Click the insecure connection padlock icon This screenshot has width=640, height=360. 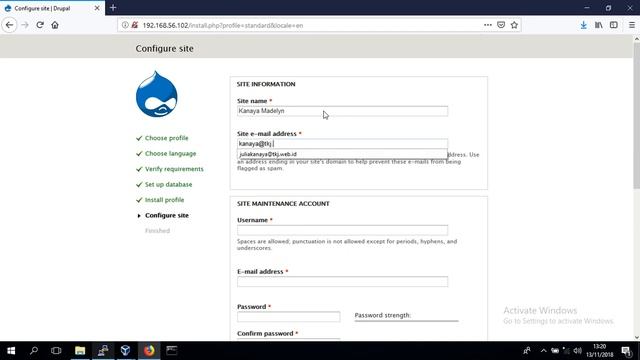(135, 25)
